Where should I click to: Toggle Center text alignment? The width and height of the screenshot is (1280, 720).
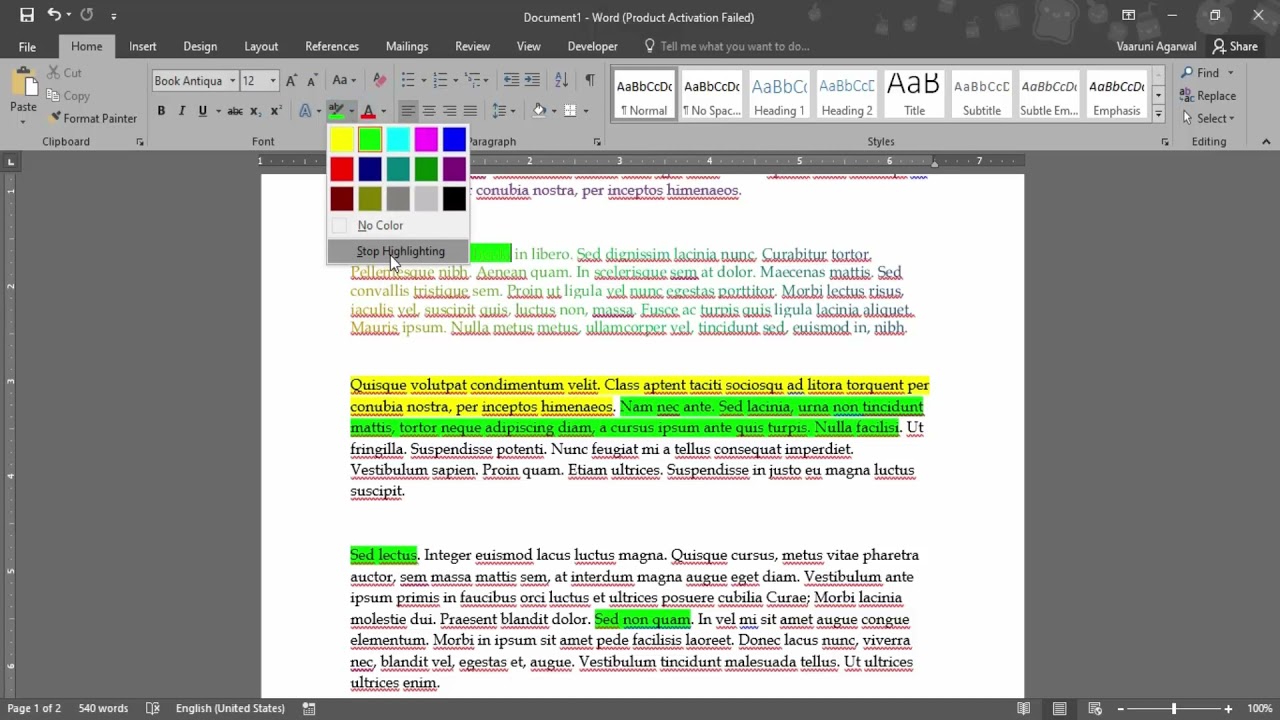(428, 111)
